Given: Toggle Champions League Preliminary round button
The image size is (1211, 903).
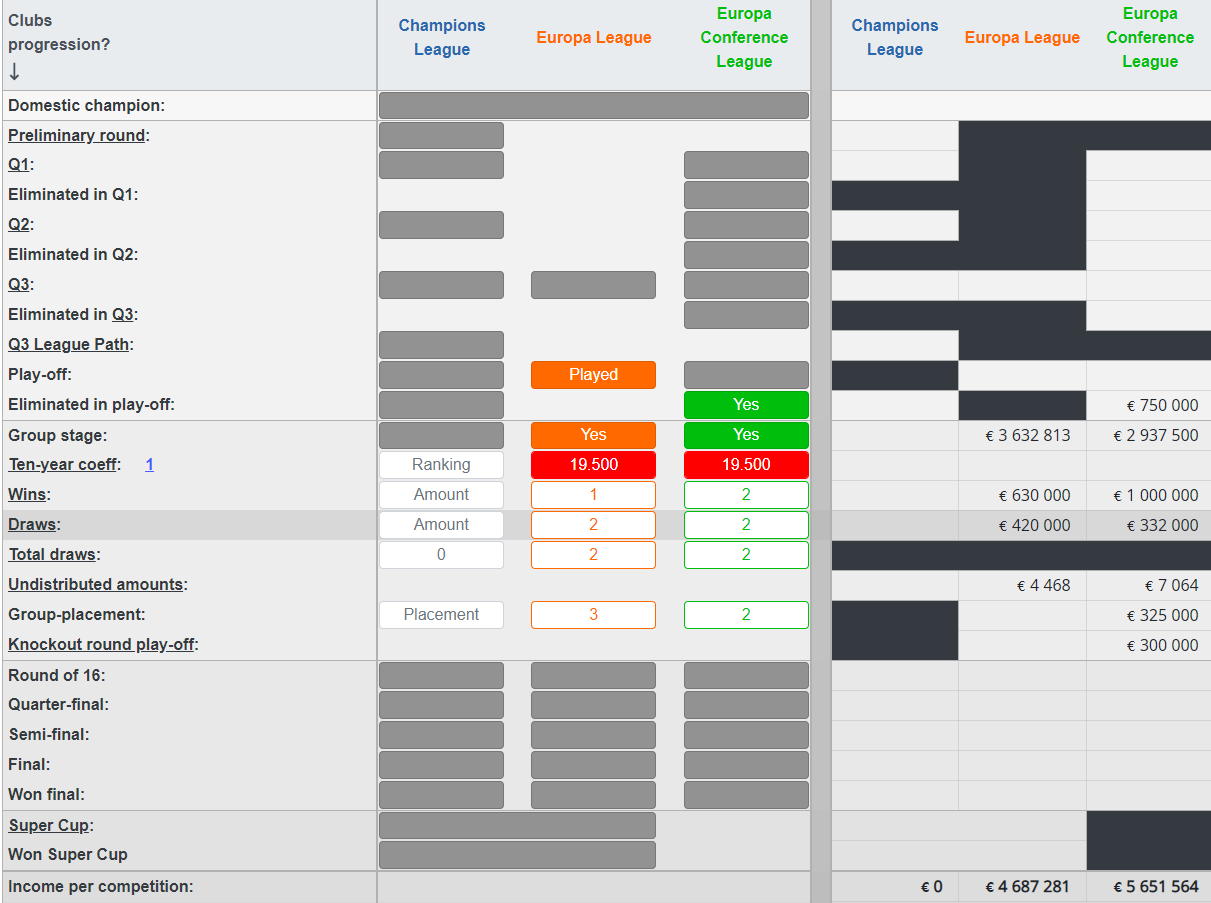Looking at the screenshot, I should 441,135.
